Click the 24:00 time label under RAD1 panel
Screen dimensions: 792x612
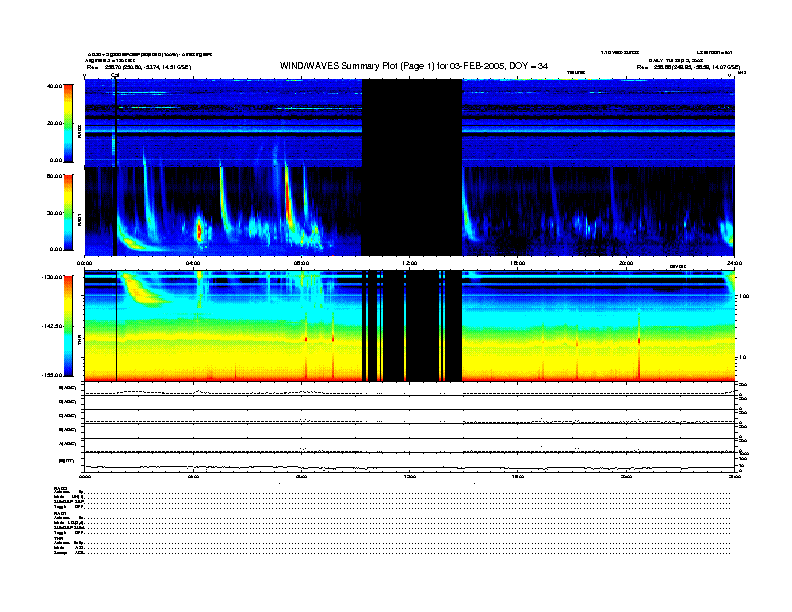click(734, 263)
